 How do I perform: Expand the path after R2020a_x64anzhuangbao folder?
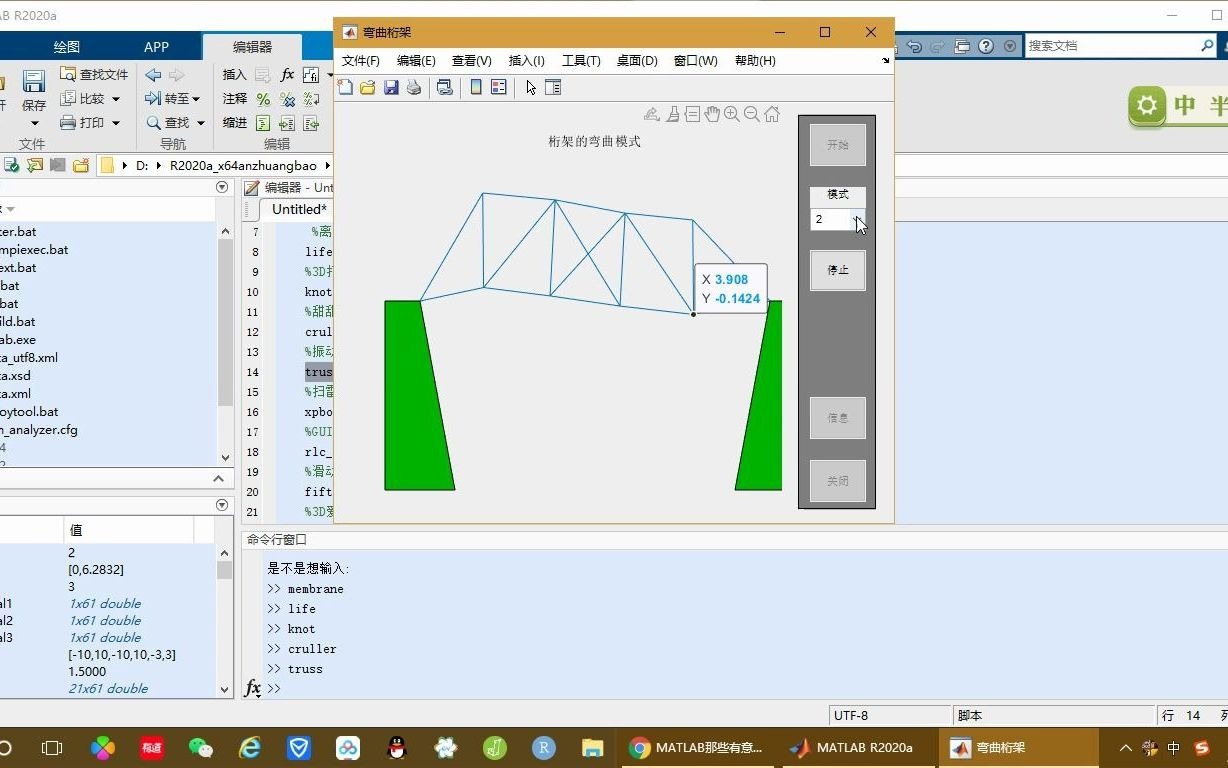click(x=327, y=165)
